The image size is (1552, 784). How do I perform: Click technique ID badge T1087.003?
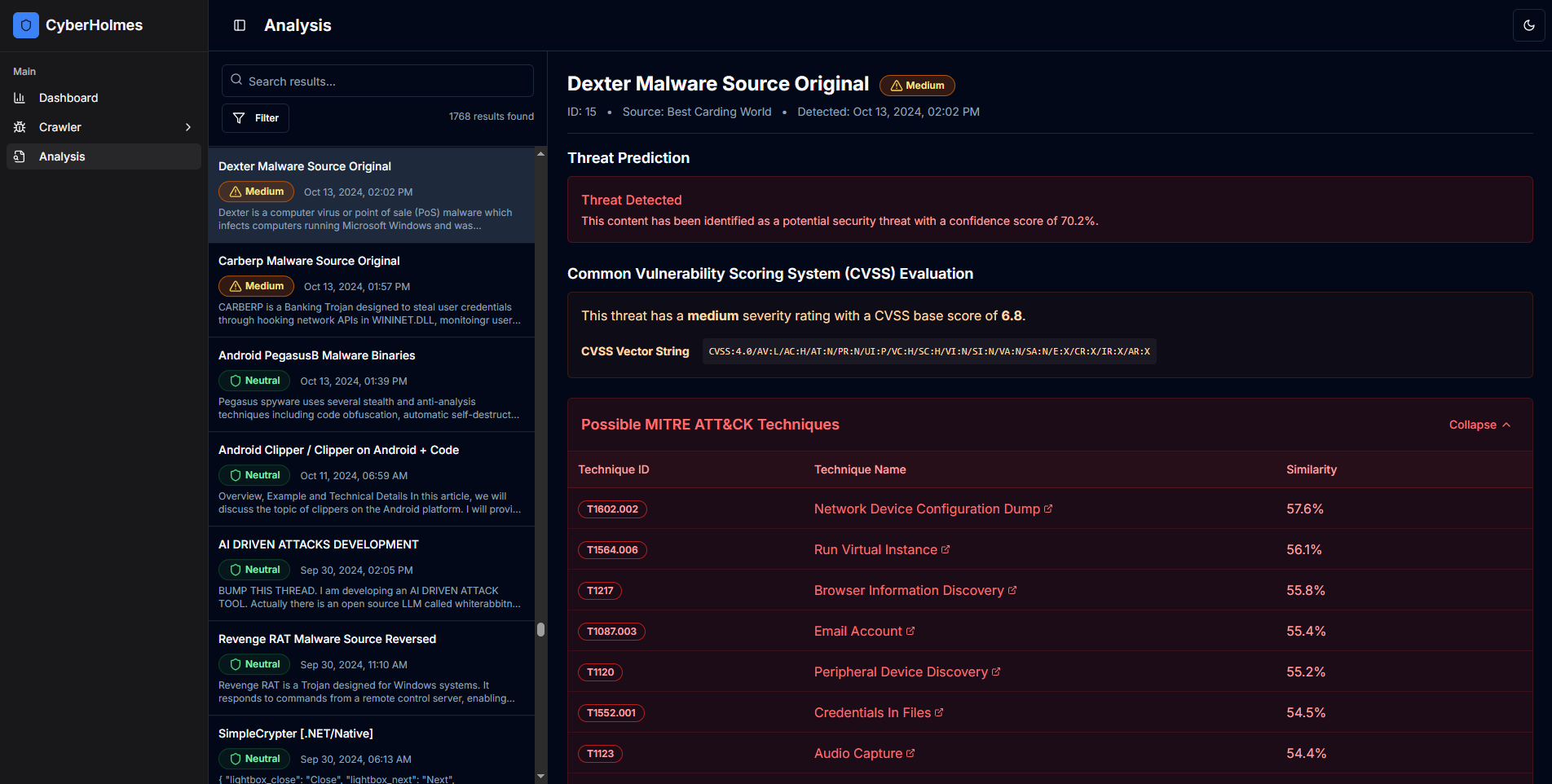pos(611,632)
